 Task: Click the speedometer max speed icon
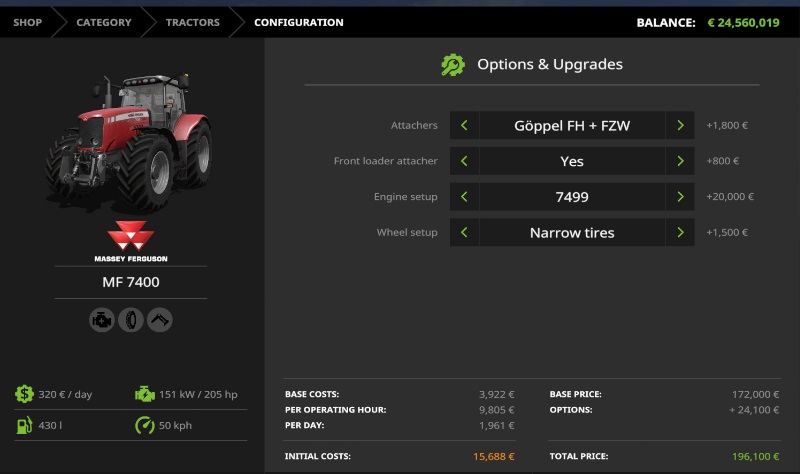[x=144, y=426]
